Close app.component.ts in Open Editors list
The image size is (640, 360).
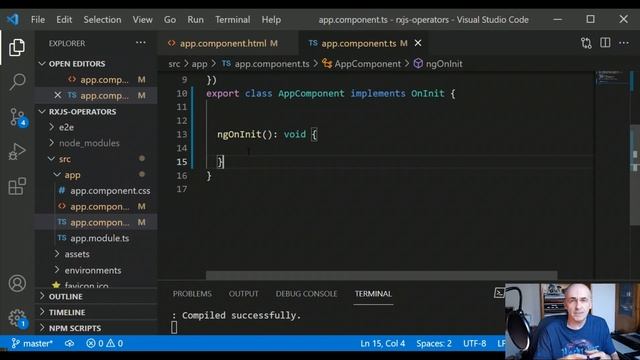(x=58, y=95)
